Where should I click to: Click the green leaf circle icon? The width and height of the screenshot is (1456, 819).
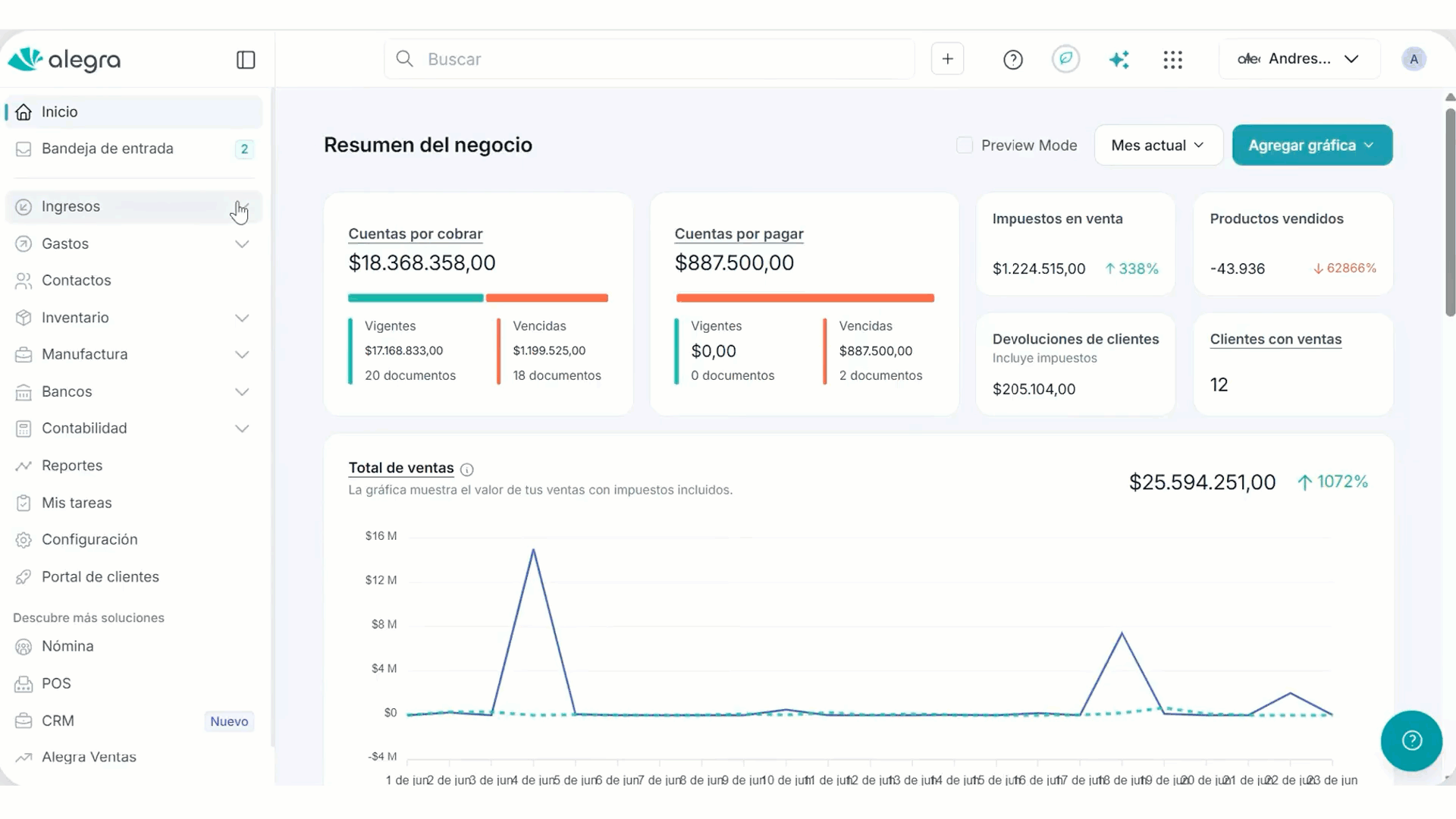click(1065, 58)
